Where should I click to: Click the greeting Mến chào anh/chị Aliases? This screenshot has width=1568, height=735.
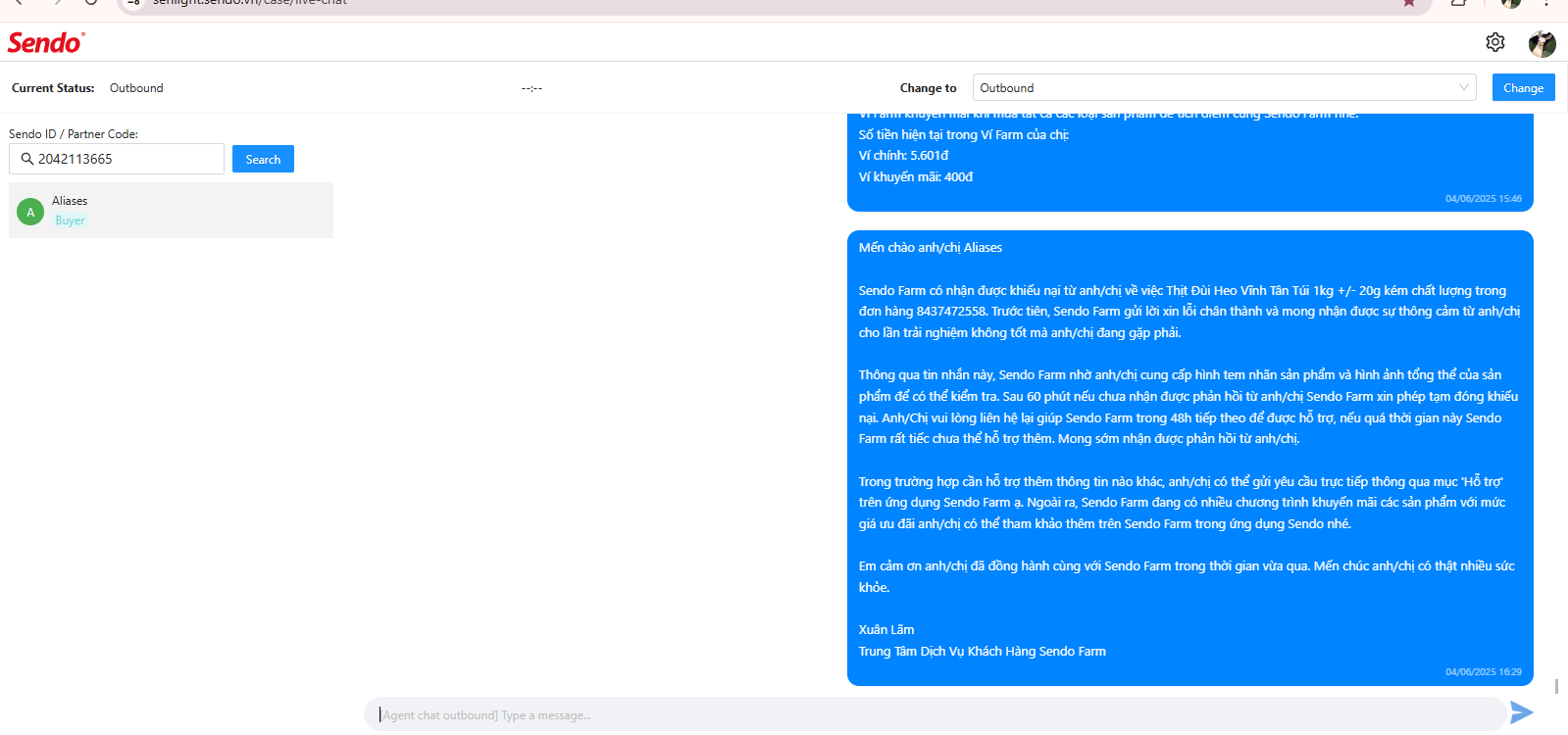coord(930,248)
